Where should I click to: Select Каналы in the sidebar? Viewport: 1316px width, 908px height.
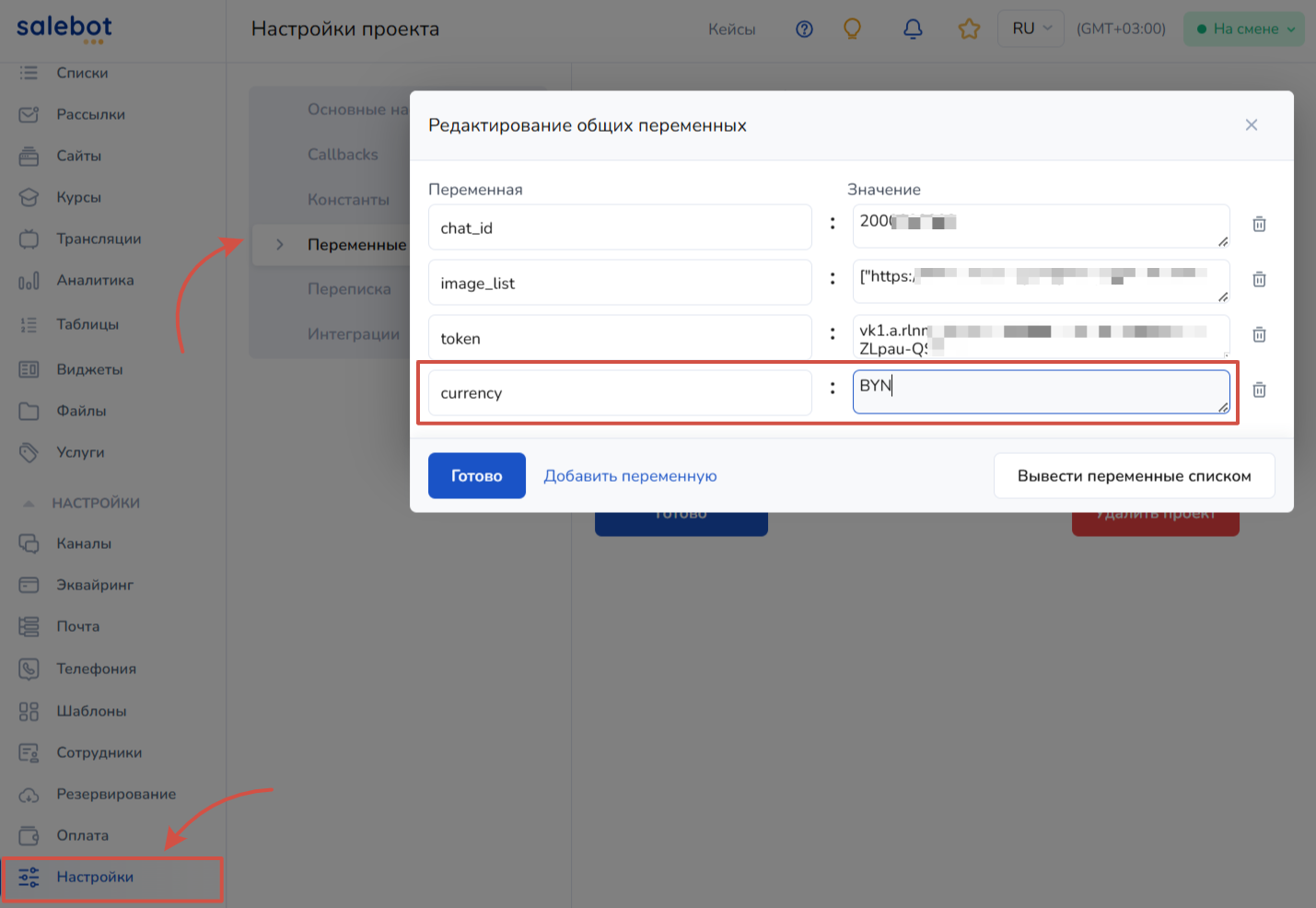tap(84, 543)
